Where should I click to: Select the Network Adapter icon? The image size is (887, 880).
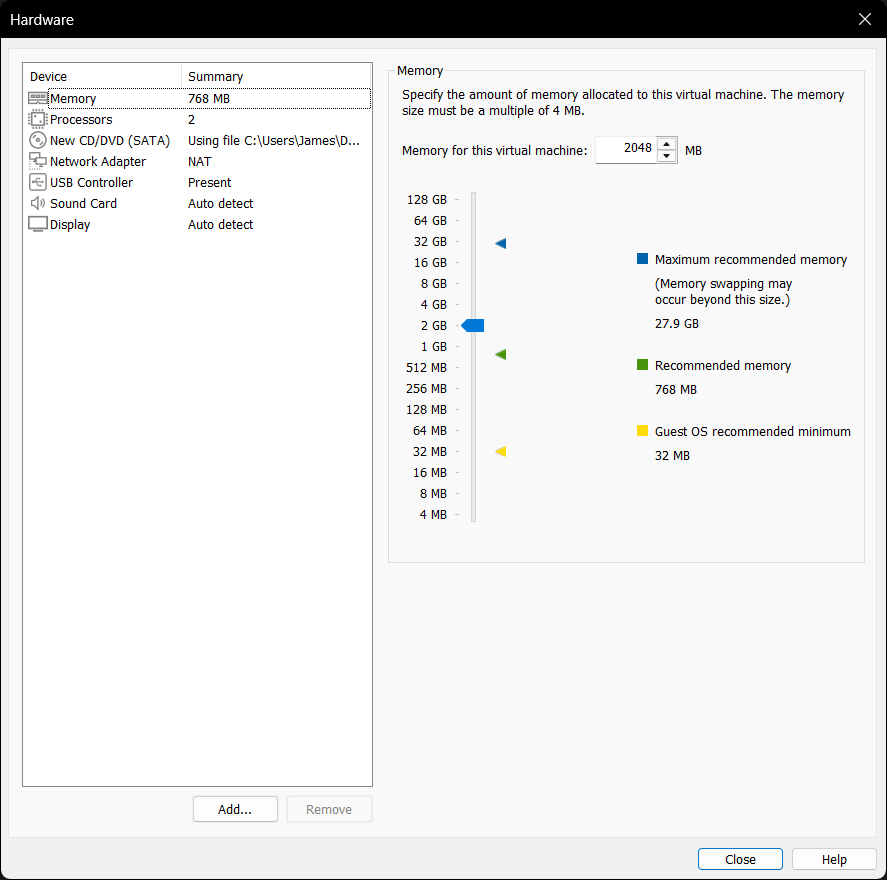click(x=38, y=162)
